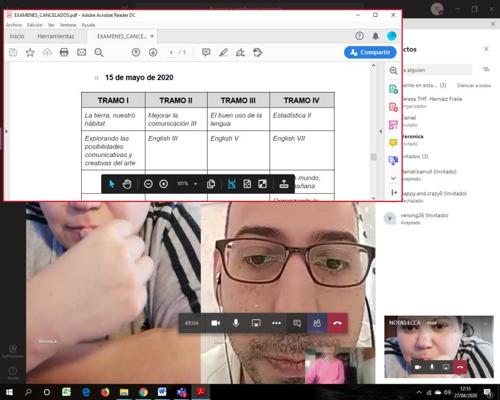Open the sign document tool
This screenshot has width=500, height=400.
coord(240,52)
